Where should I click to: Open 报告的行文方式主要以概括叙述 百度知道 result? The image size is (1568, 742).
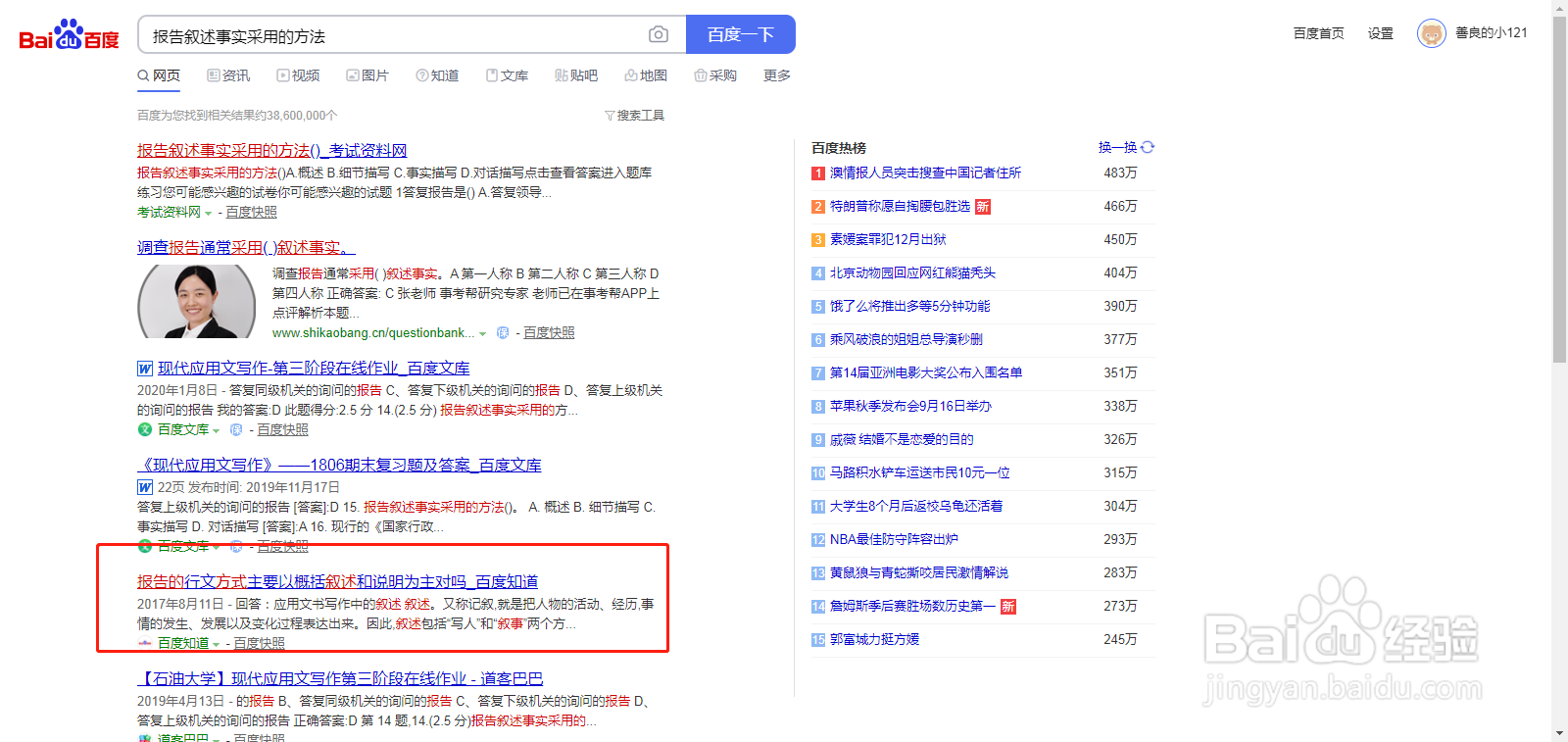coord(337,581)
